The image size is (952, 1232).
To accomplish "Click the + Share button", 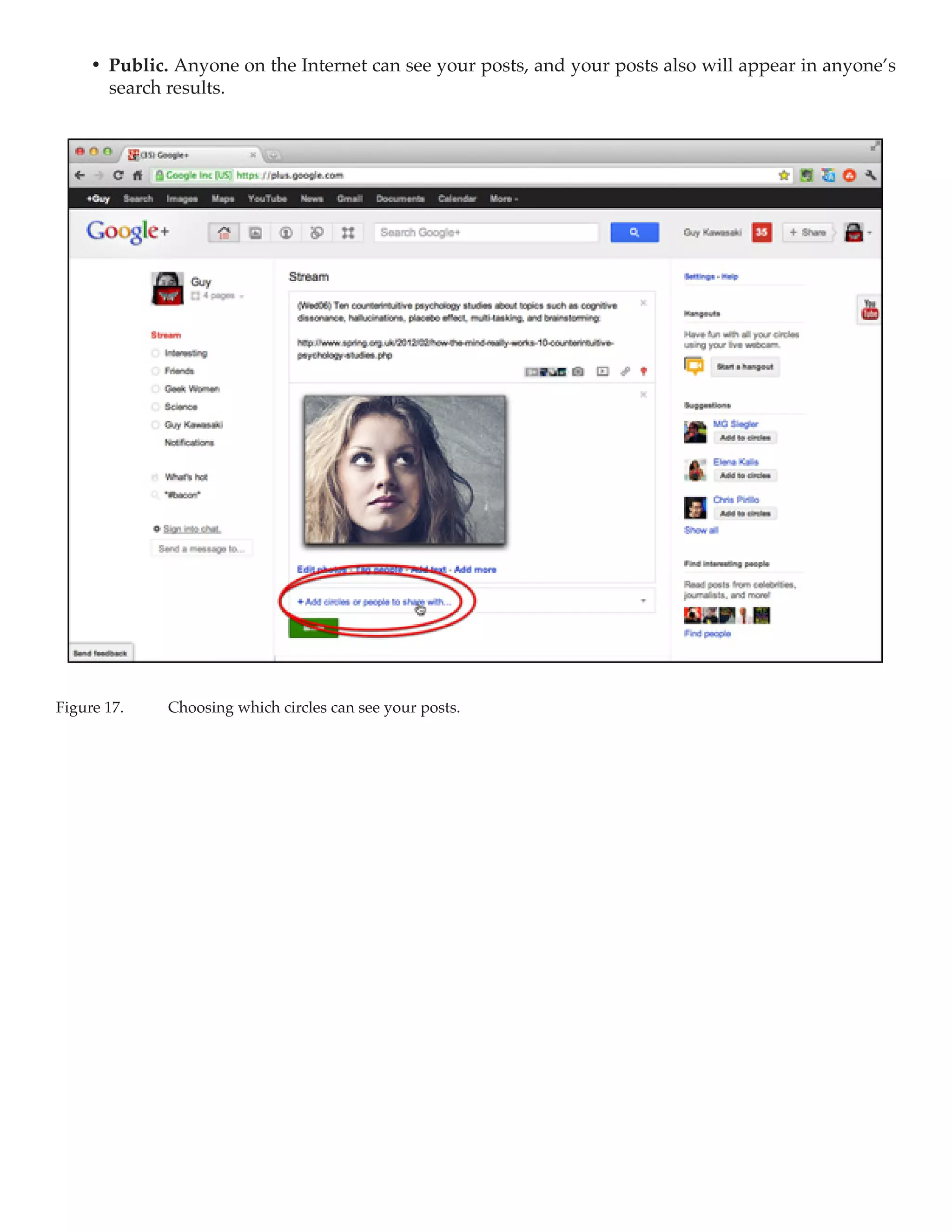I will click(807, 232).
